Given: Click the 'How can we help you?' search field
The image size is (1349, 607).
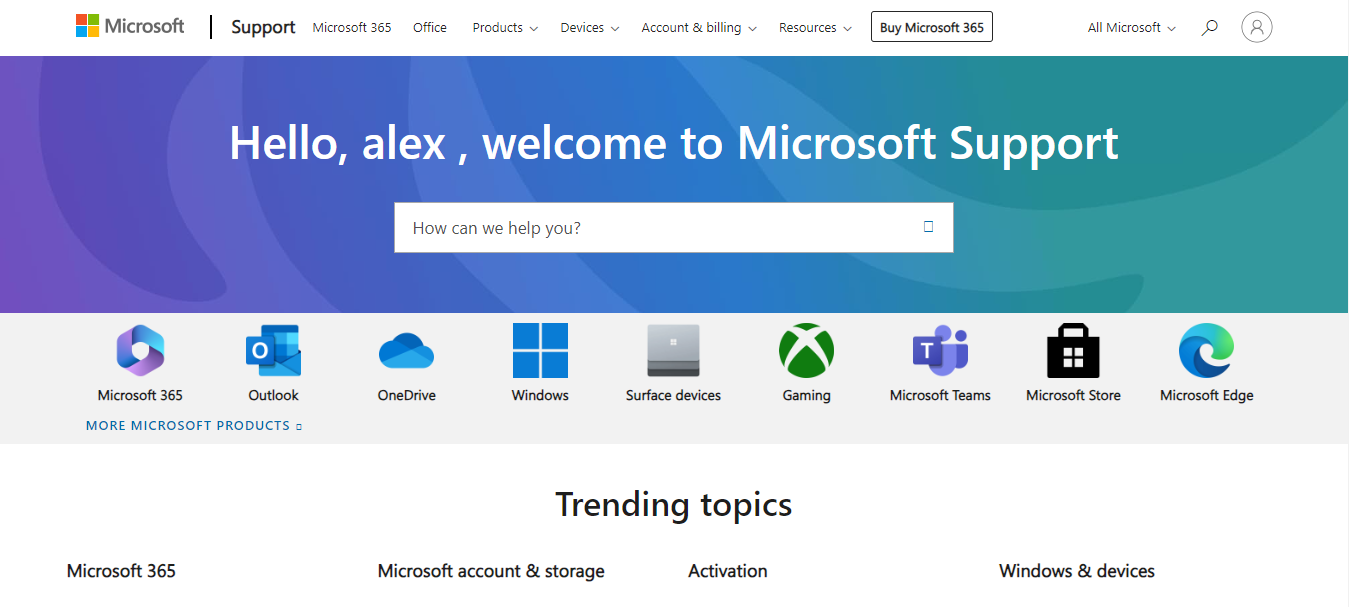Looking at the screenshot, I should pyautogui.click(x=660, y=228).
